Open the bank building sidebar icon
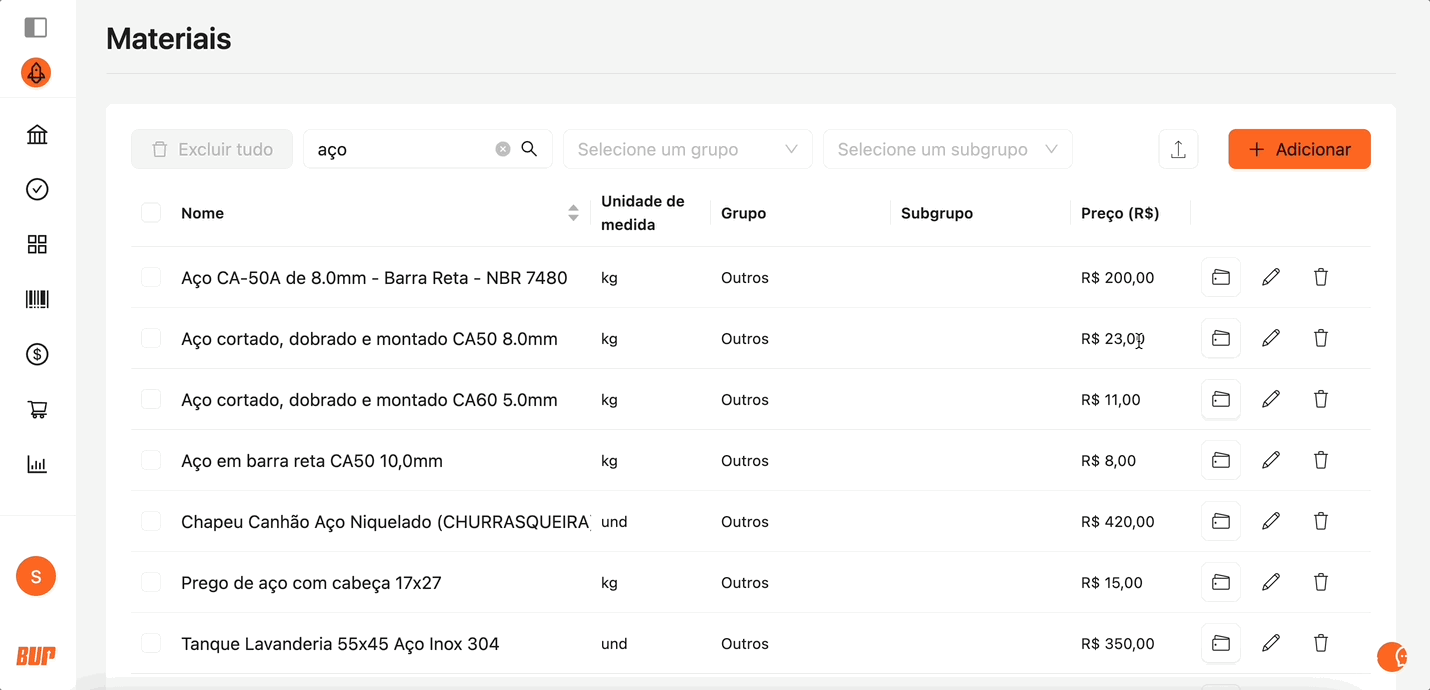Image resolution: width=1430 pixels, height=690 pixels. (x=37, y=135)
